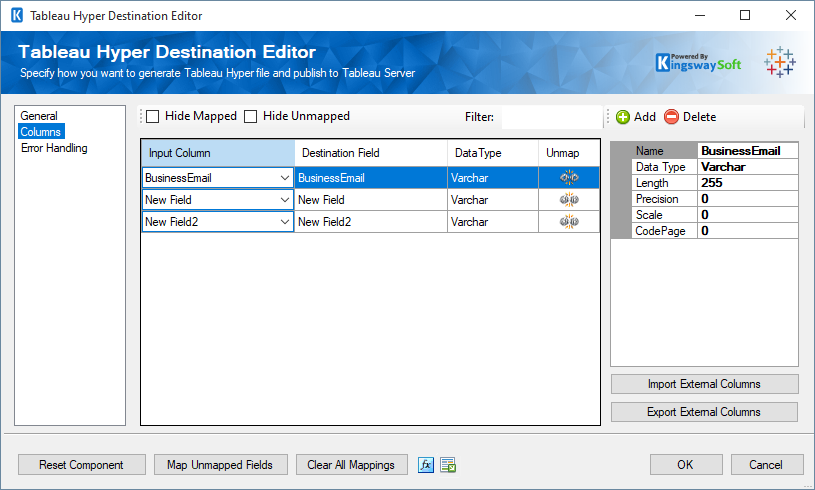This screenshot has height=490, width=815.
Task: Minimize the editor window
Action: pos(700,15)
